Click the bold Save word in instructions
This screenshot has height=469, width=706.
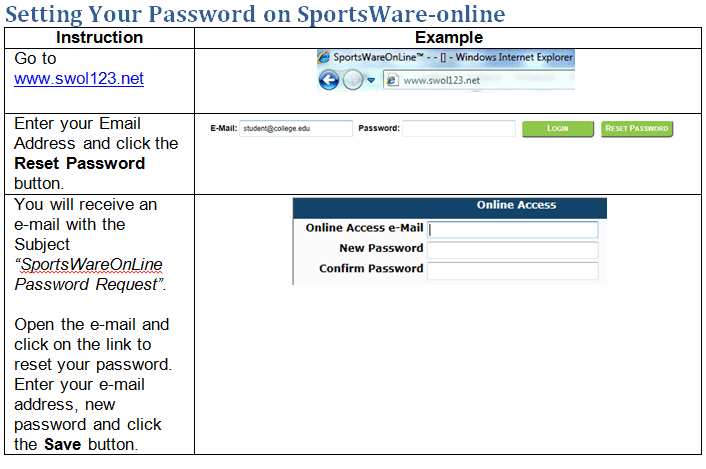(63, 444)
